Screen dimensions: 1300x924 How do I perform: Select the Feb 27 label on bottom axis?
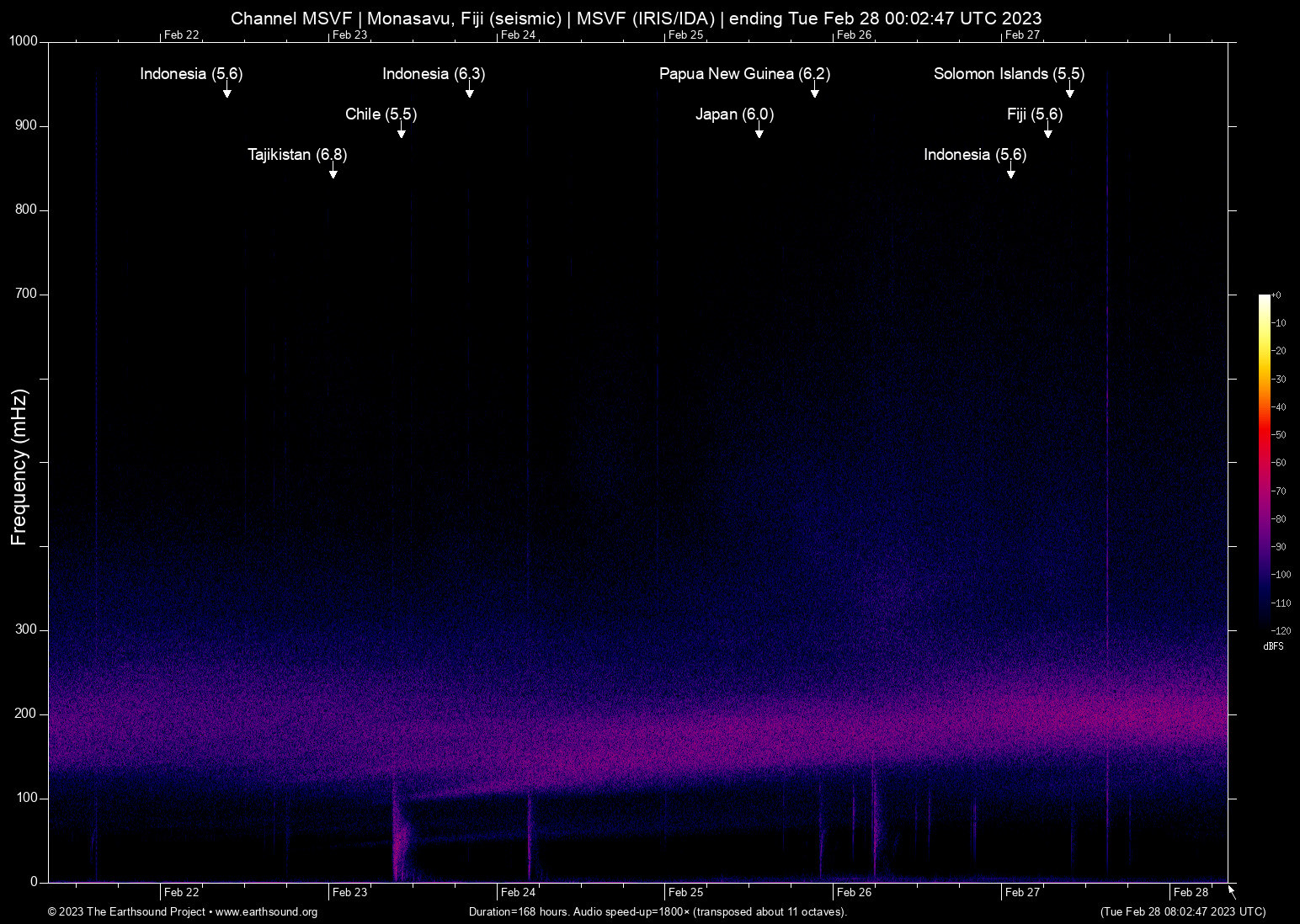[1023, 892]
